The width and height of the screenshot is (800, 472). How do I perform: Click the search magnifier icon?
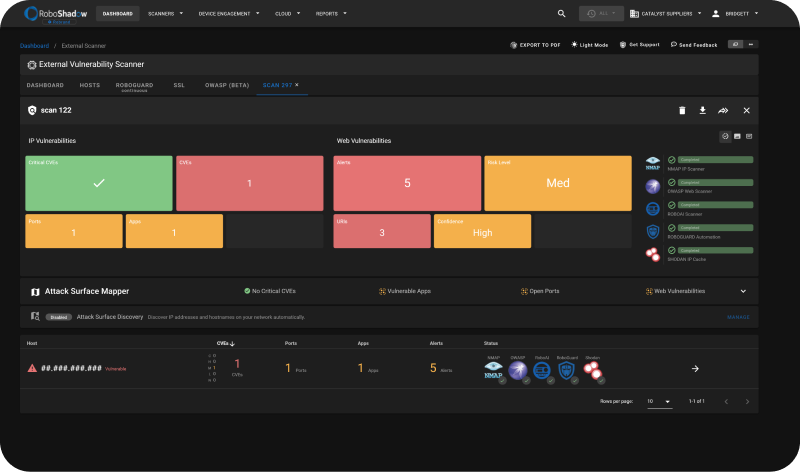click(x=561, y=14)
